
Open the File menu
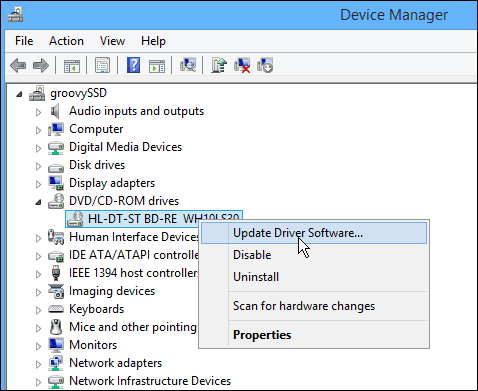coord(24,41)
